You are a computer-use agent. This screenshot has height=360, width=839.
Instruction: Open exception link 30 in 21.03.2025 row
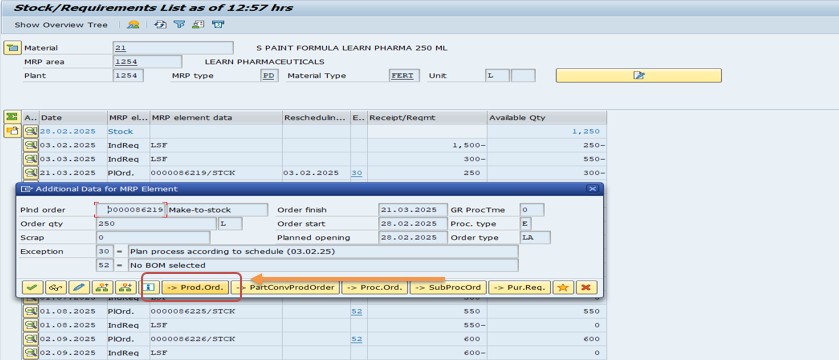tap(356, 173)
